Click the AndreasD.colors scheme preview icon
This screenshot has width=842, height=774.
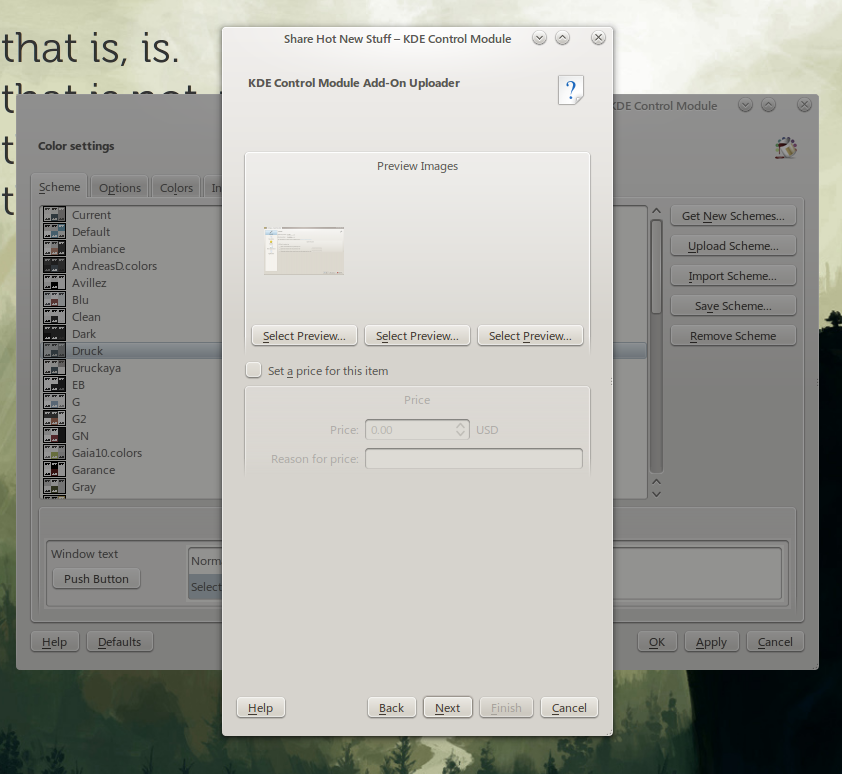(x=54, y=265)
